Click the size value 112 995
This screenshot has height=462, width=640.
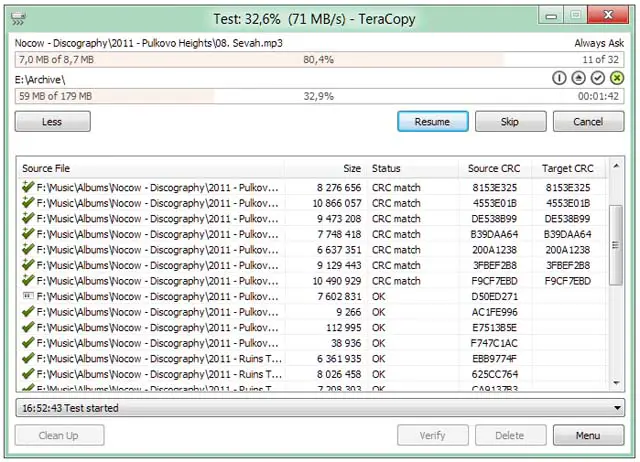click(x=344, y=327)
